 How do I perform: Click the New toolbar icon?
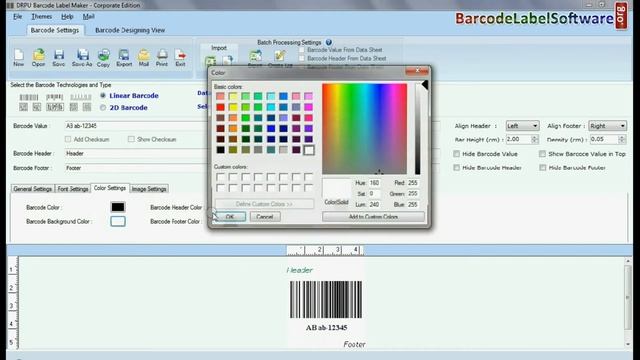[18, 58]
